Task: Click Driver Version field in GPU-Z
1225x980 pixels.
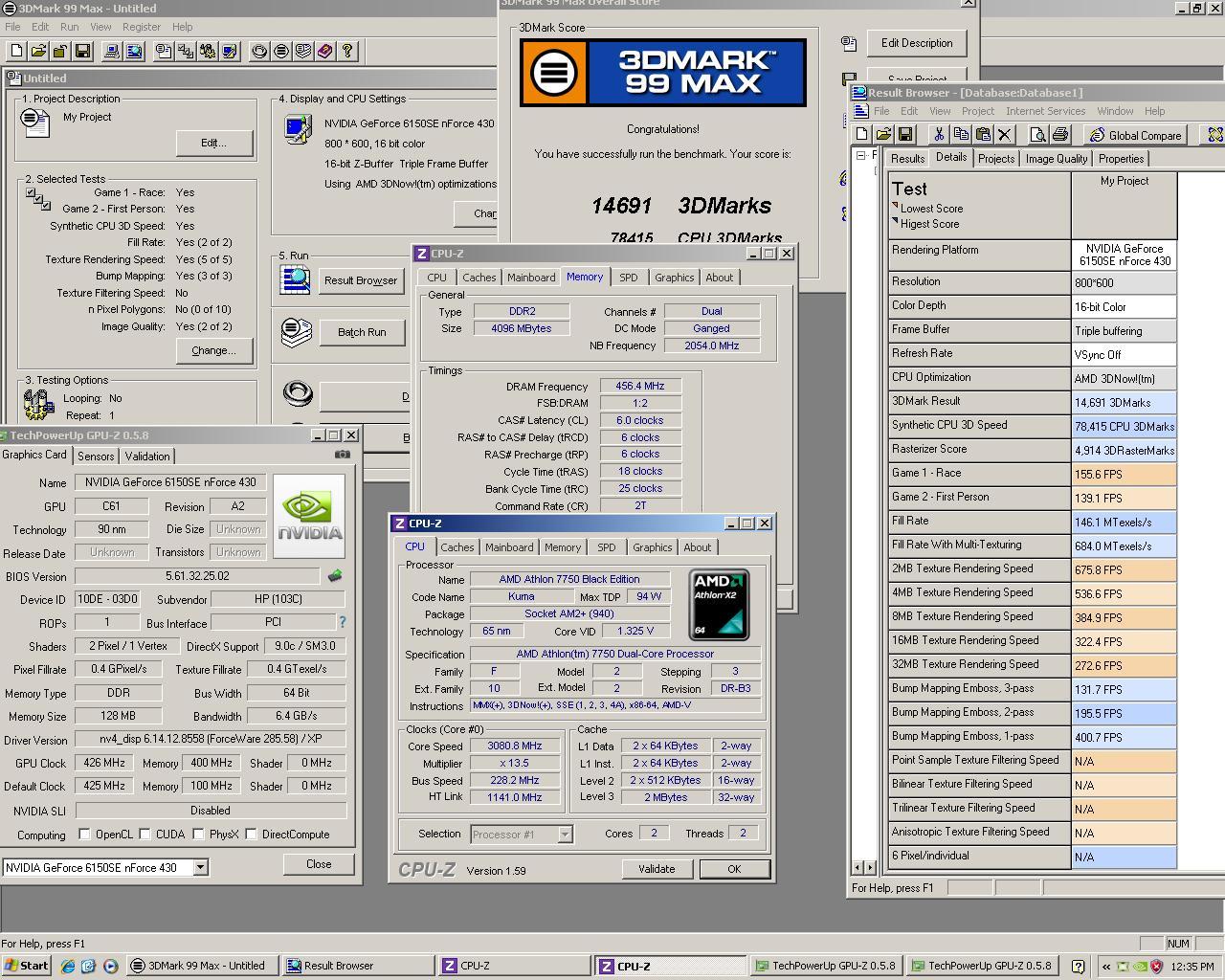Action: point(211,740)
